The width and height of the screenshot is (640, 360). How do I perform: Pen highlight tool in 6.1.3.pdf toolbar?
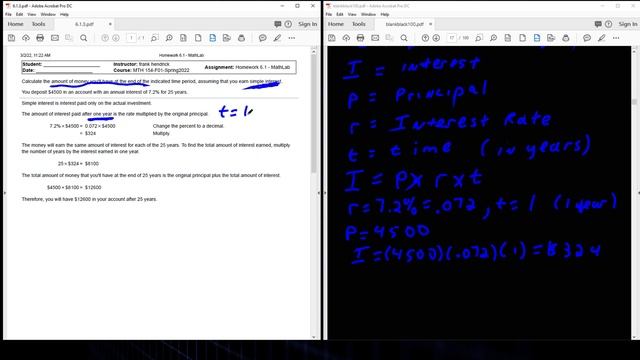point(277,38)
